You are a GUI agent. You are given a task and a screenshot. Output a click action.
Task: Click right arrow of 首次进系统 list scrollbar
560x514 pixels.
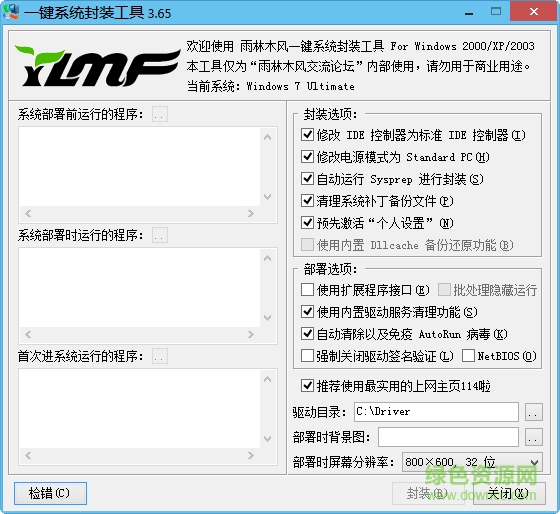tap(251, 455)
